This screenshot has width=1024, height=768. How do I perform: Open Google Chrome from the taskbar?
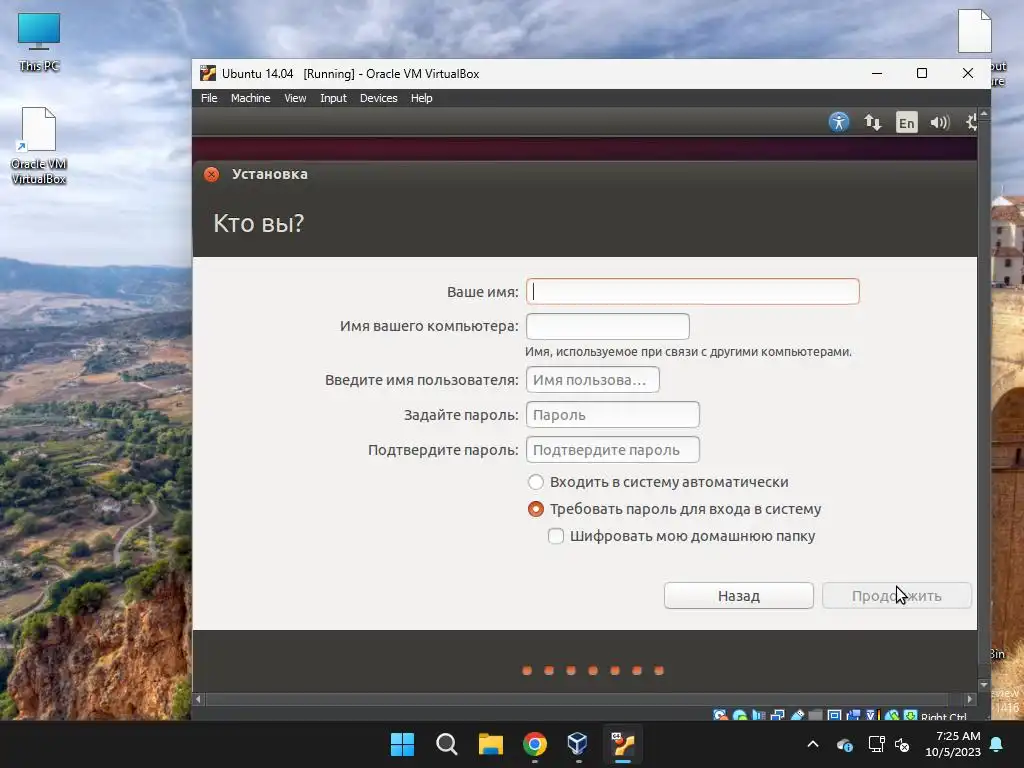535,744
